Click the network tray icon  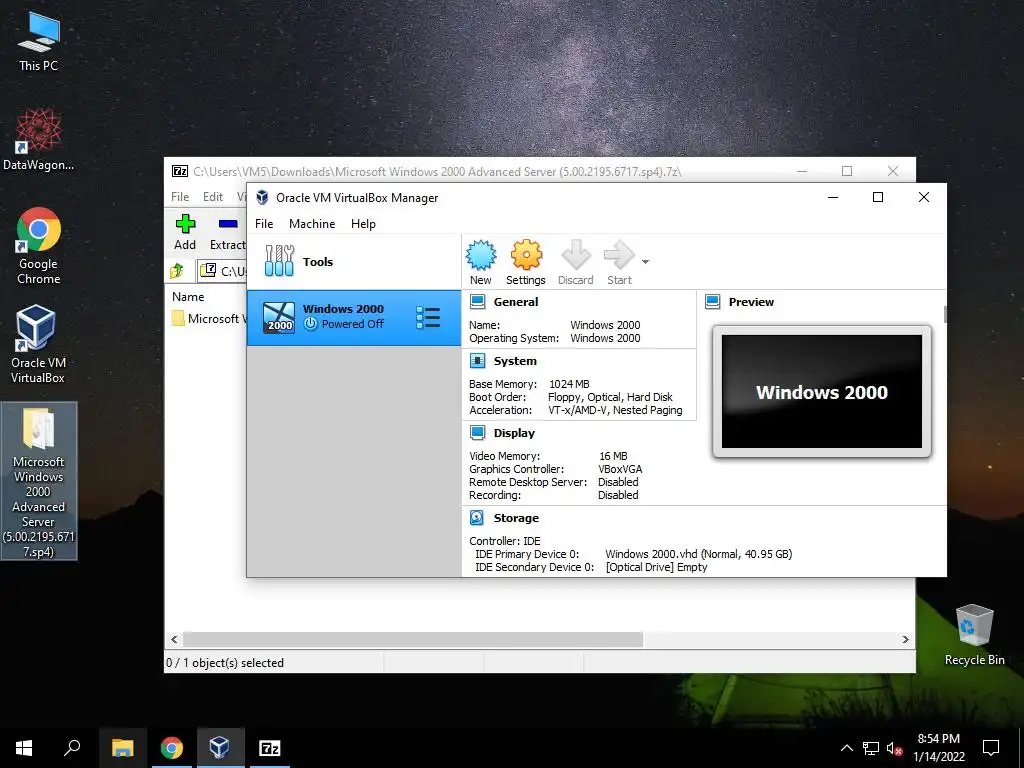[x=871, y=748]
